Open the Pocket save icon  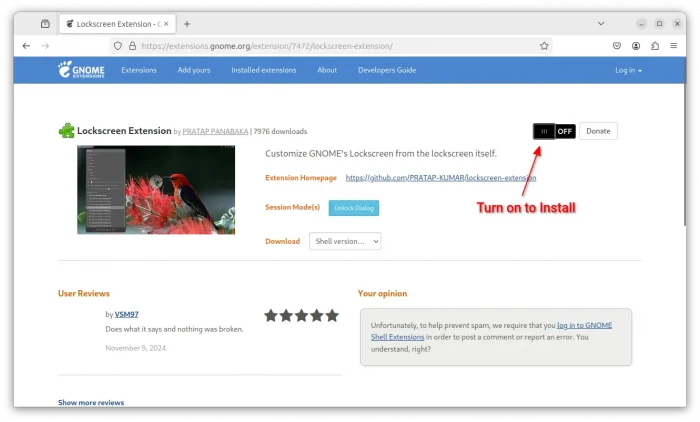point(617,46)
